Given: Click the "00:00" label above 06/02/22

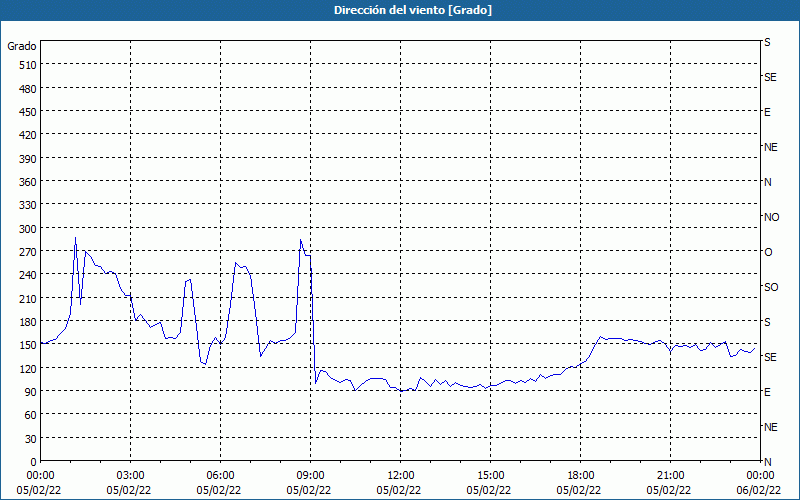Looking at the screenshot, I should (760, 476).
